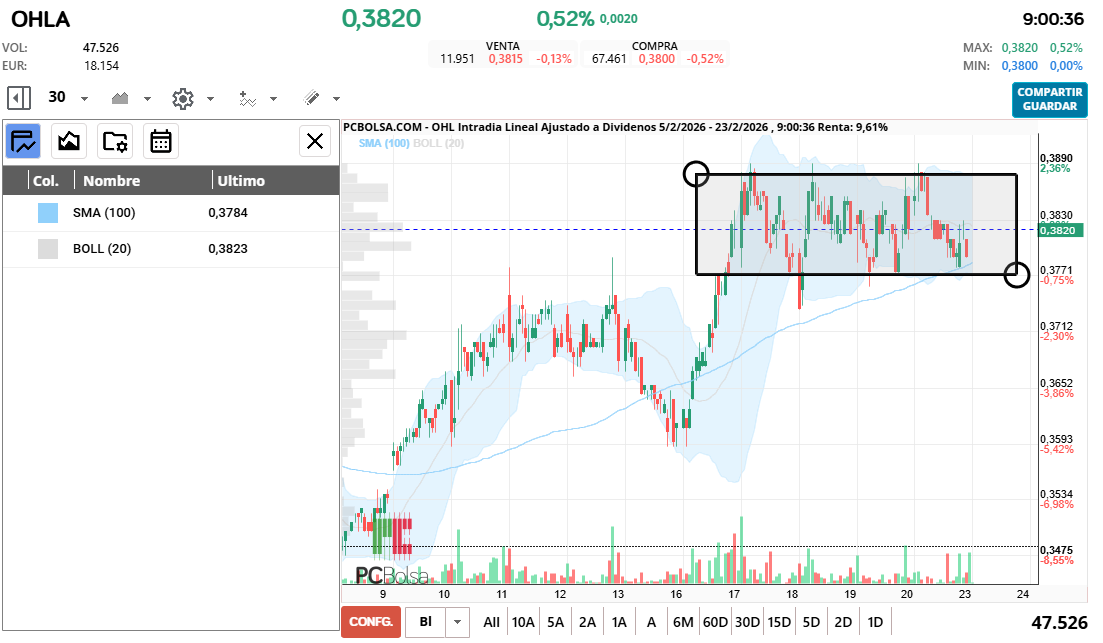Open the settings gear icon
This screenshot has width=1103, height=643.
(x=183, y=98)
